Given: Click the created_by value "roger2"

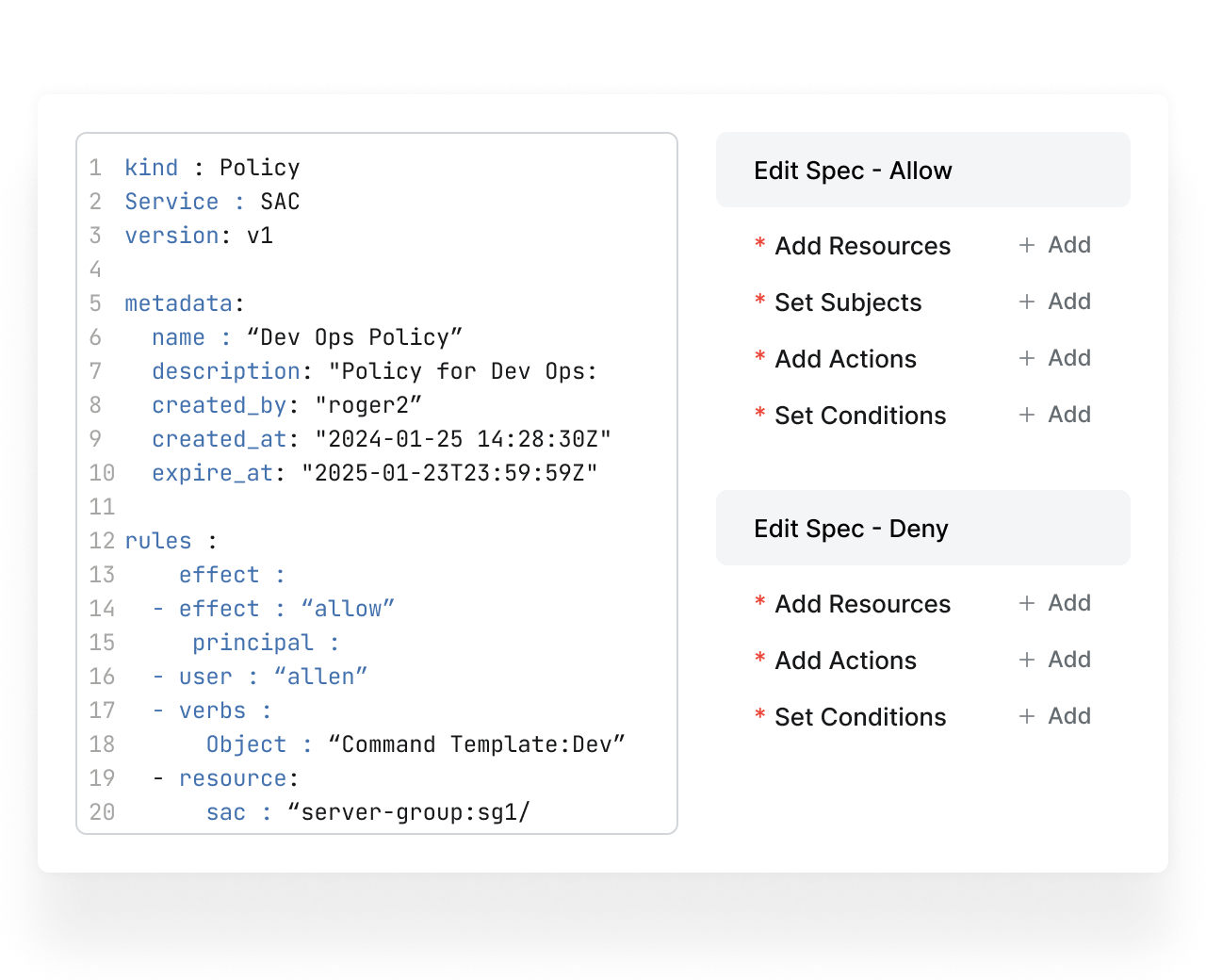Looking at the screenshot, I should point(368,405).
